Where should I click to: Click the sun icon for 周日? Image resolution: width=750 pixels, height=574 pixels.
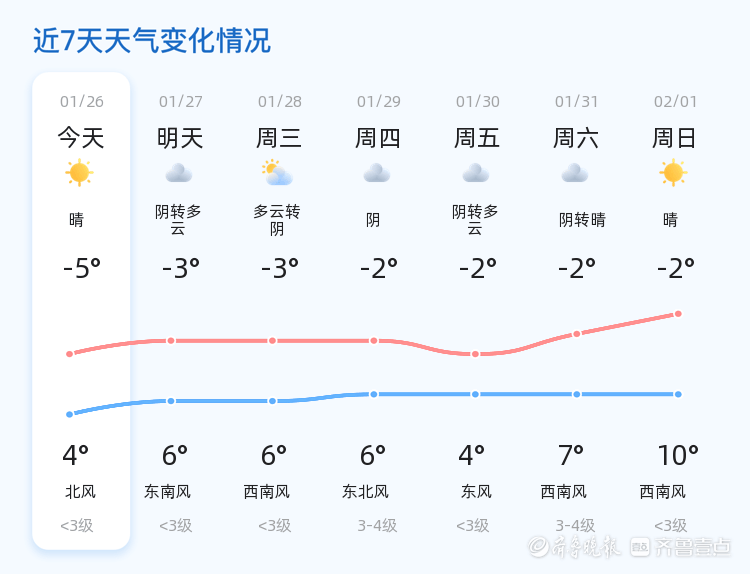click(673, 173)
